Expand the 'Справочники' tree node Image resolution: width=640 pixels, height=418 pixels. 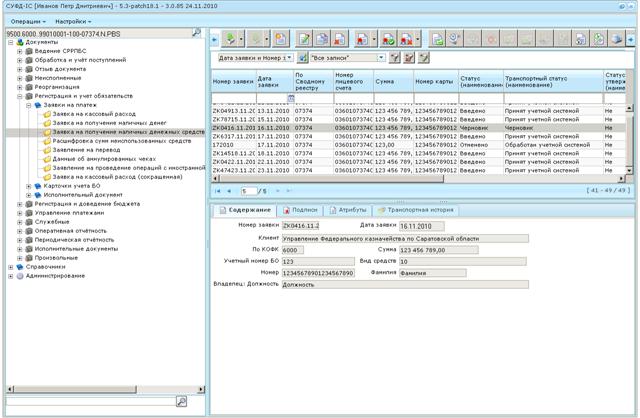[11, 267]
